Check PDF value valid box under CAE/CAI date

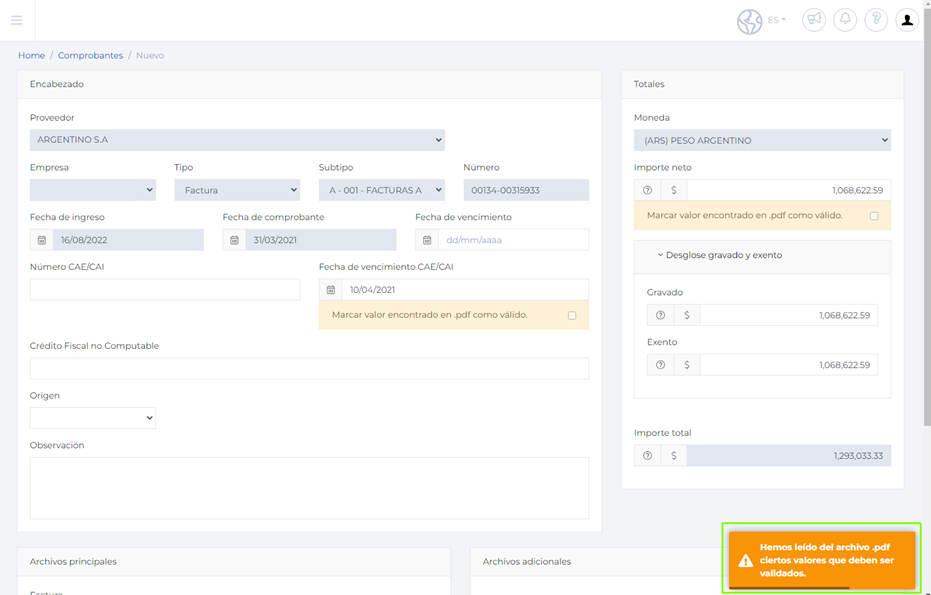(x=572, y=315)
